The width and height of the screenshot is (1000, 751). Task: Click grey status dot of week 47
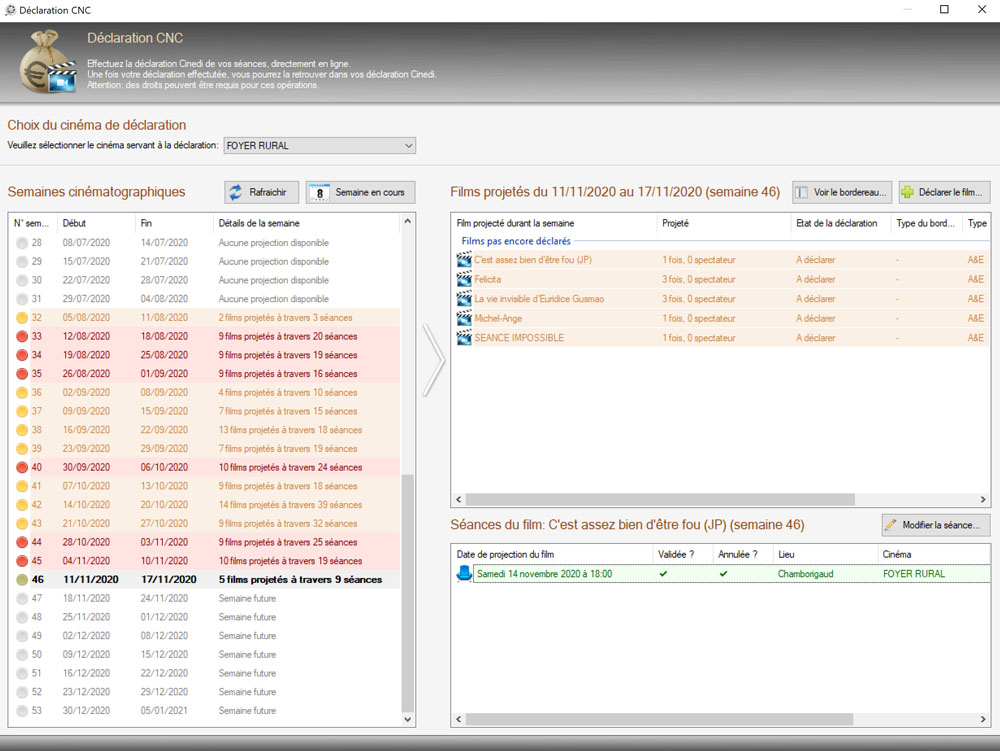click(22, 599)
